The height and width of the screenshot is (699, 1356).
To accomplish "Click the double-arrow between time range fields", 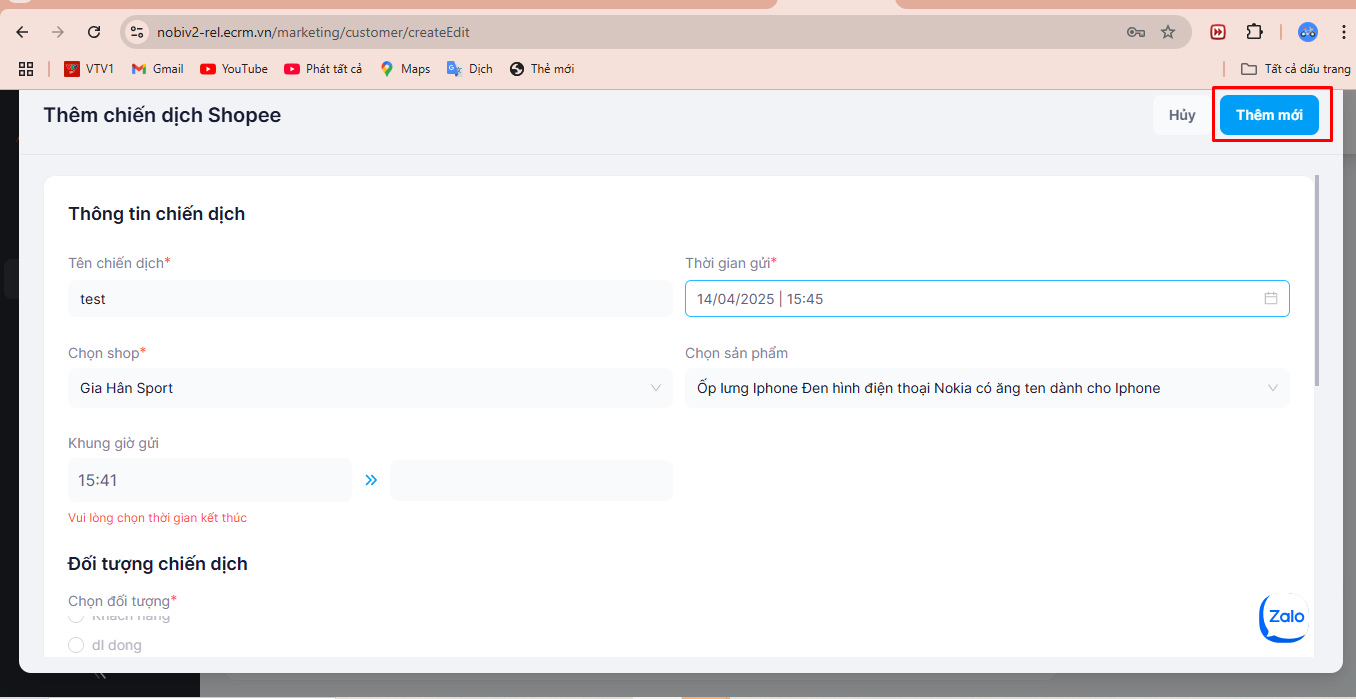I will pyautogui.click(x=371, y=480).
